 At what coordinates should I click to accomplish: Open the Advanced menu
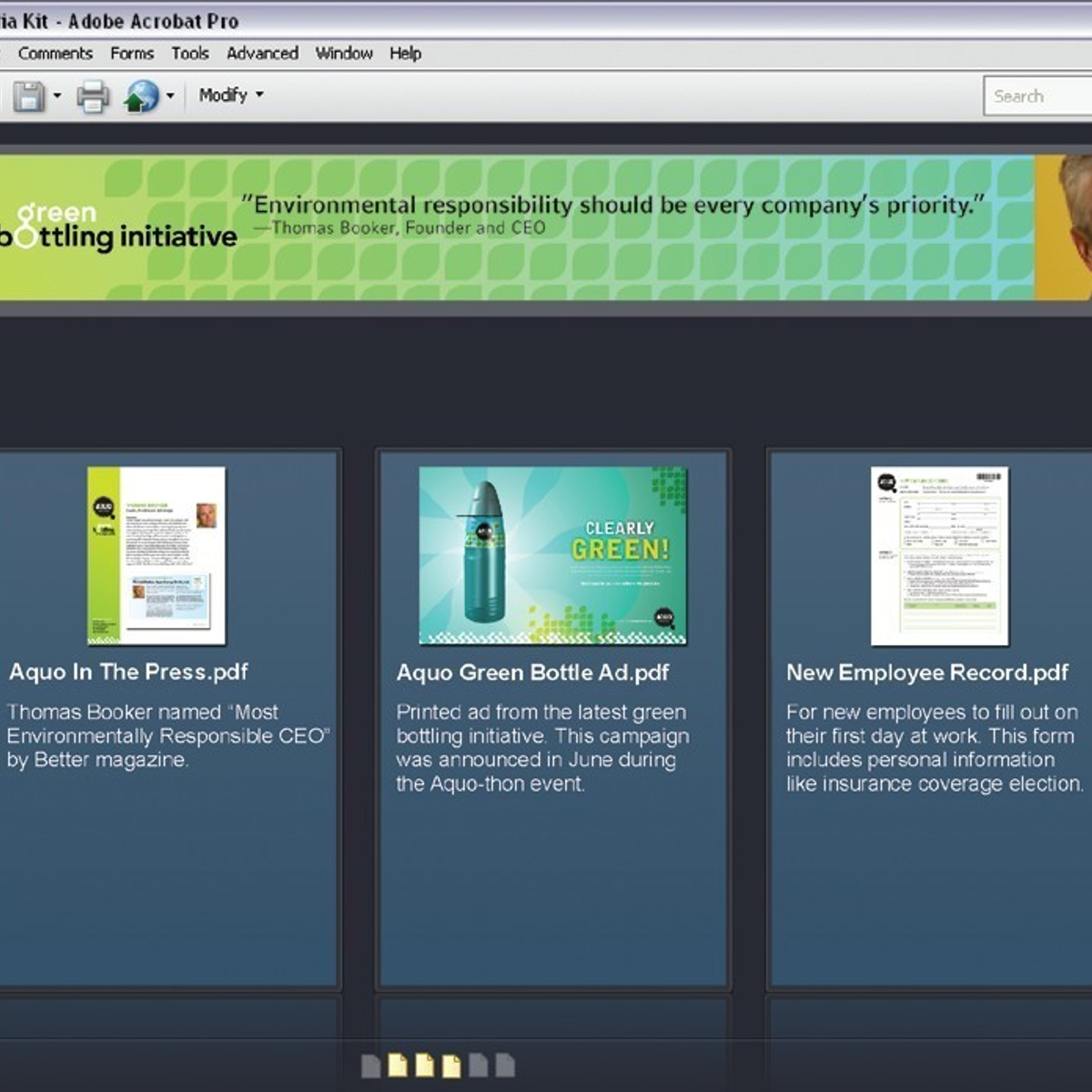coord(262,54)
